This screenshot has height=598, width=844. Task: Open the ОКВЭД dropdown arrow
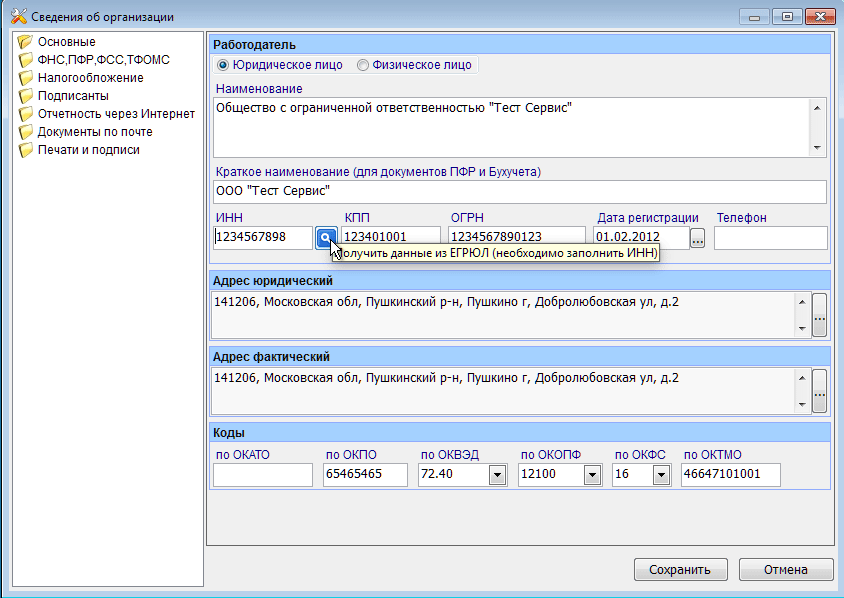(497, 475)
